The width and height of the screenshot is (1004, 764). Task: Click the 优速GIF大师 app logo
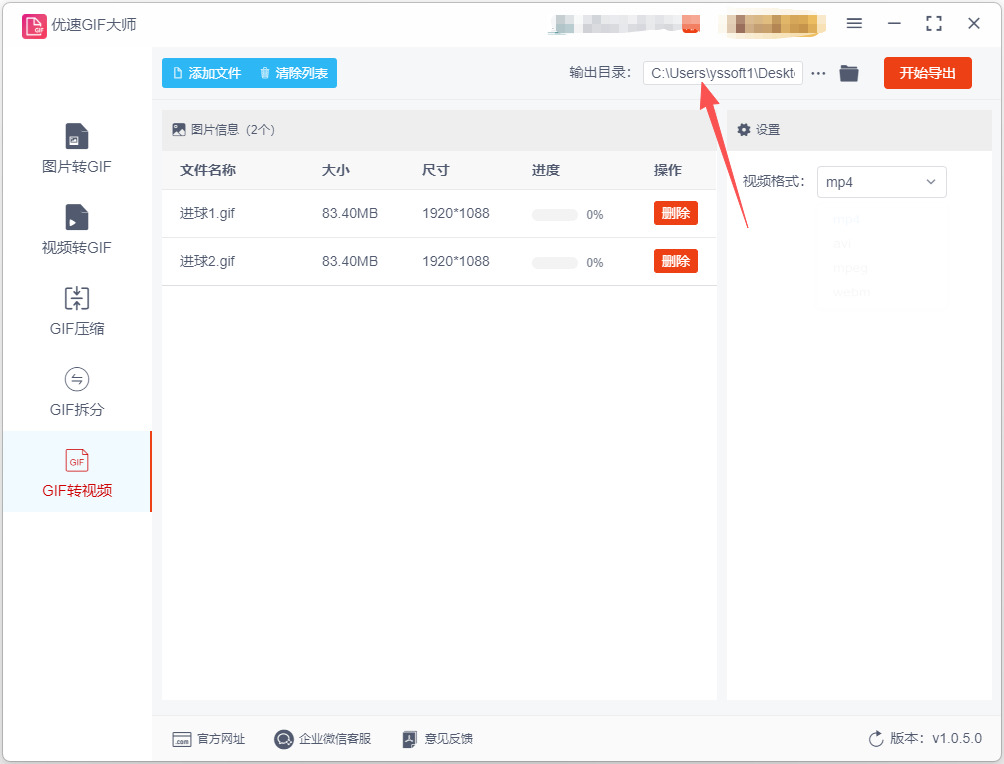pos(34,26)
